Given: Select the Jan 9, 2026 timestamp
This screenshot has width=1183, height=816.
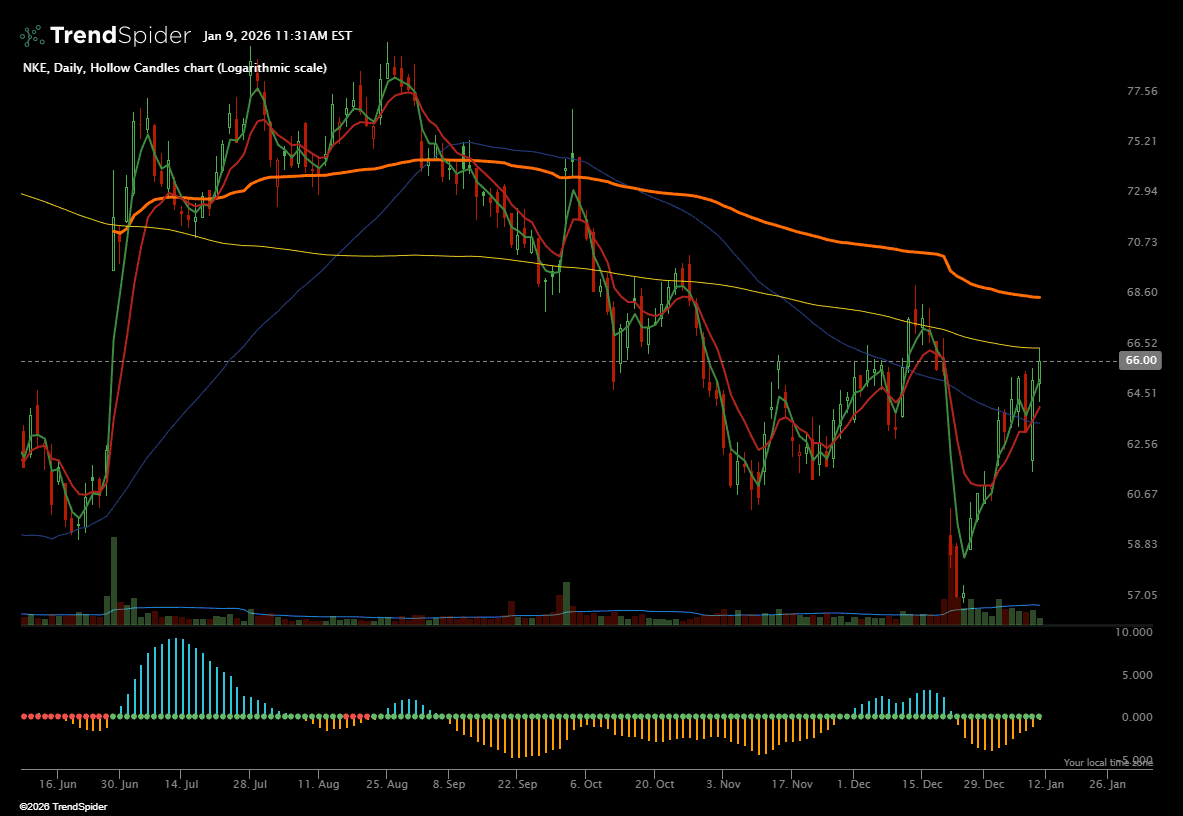Looking at the screenshot, I should [277, 36].
